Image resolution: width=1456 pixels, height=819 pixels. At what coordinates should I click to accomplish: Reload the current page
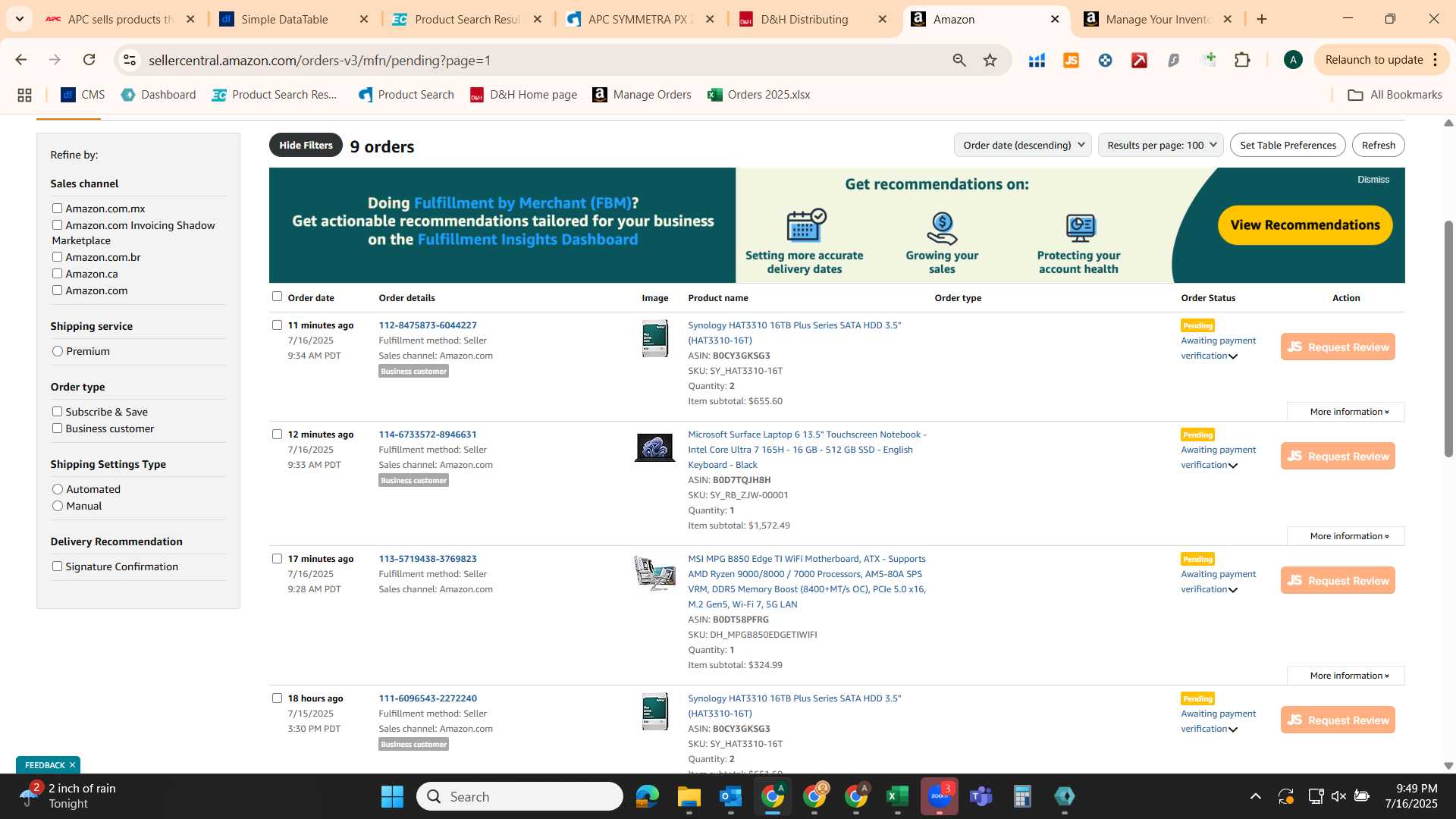(x=89, y=60)
